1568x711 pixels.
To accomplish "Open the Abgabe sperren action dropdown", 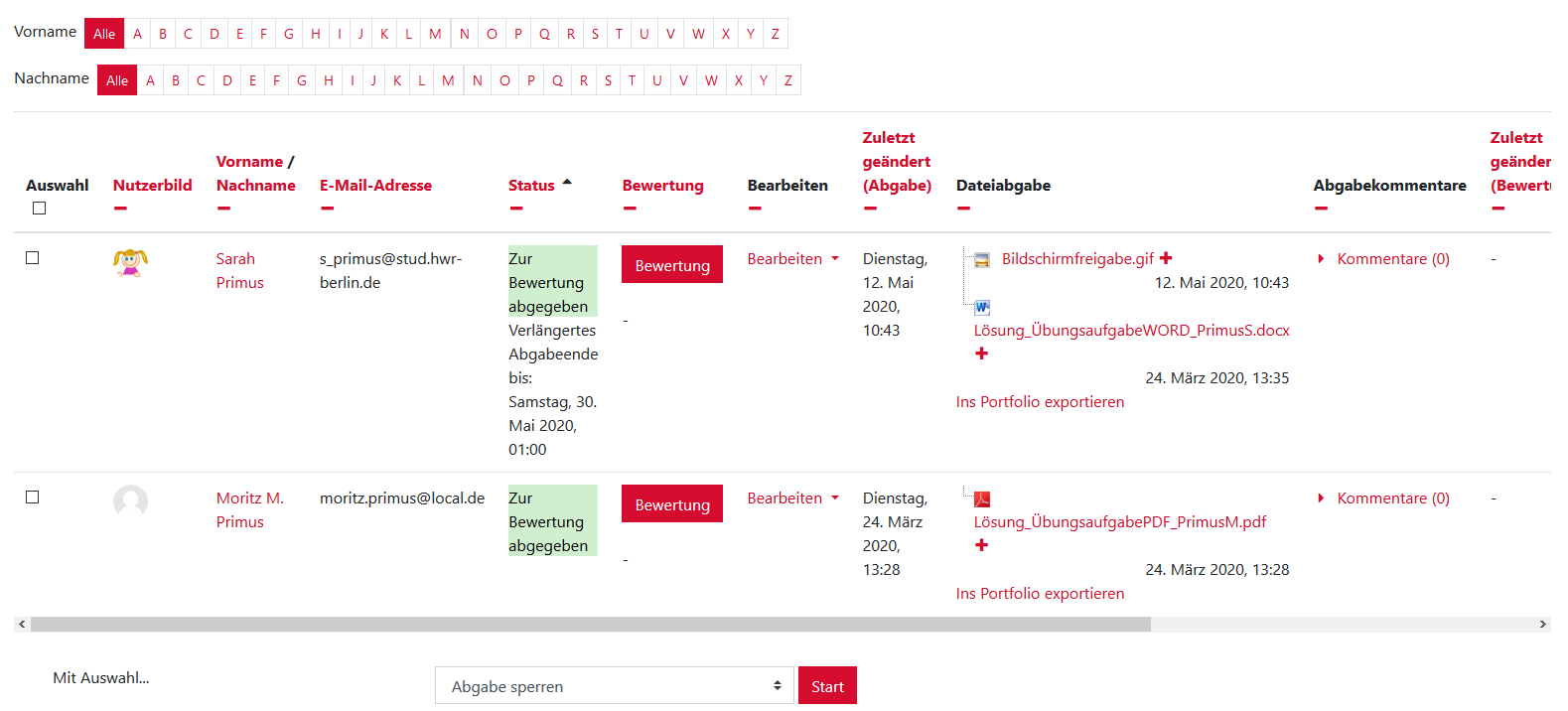I will click(x=614, y=686).
